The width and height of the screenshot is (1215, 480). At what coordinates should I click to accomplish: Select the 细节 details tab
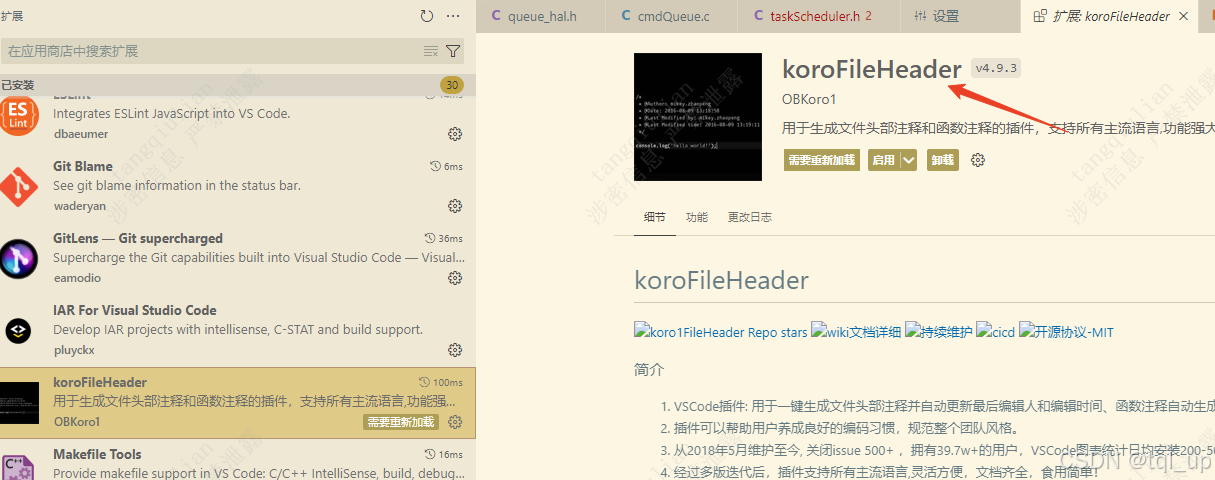coord(655,217)
